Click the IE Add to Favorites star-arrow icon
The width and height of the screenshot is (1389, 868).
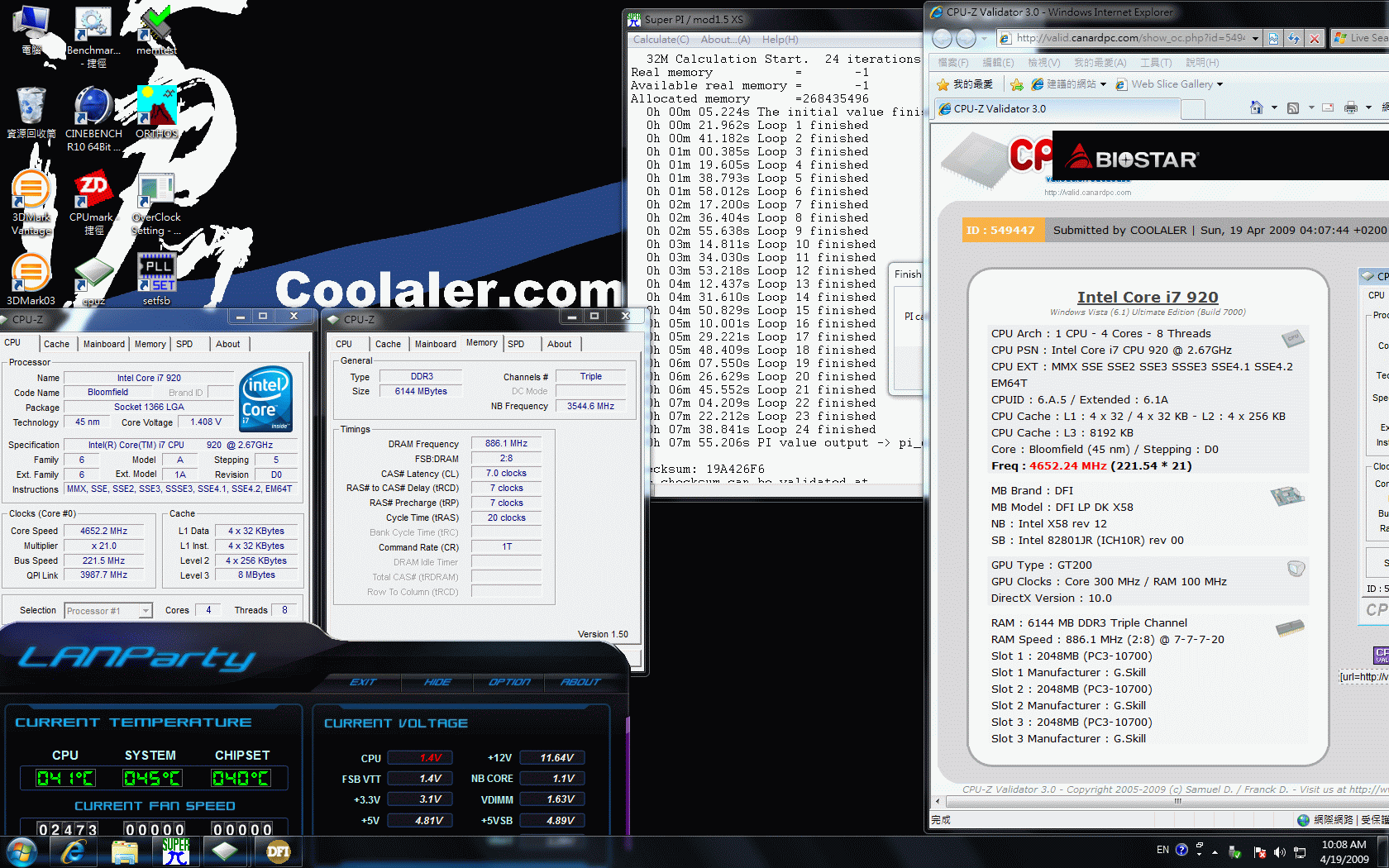1017,84
